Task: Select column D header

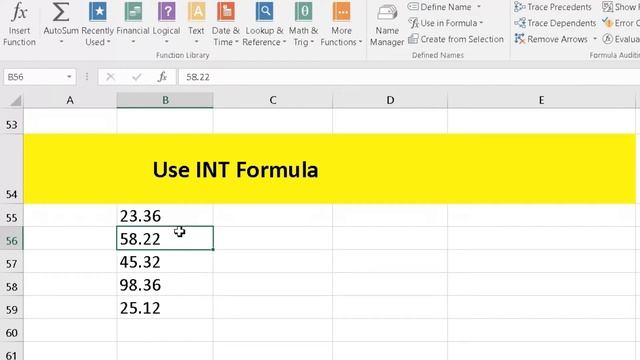Action: click(390, 100)
